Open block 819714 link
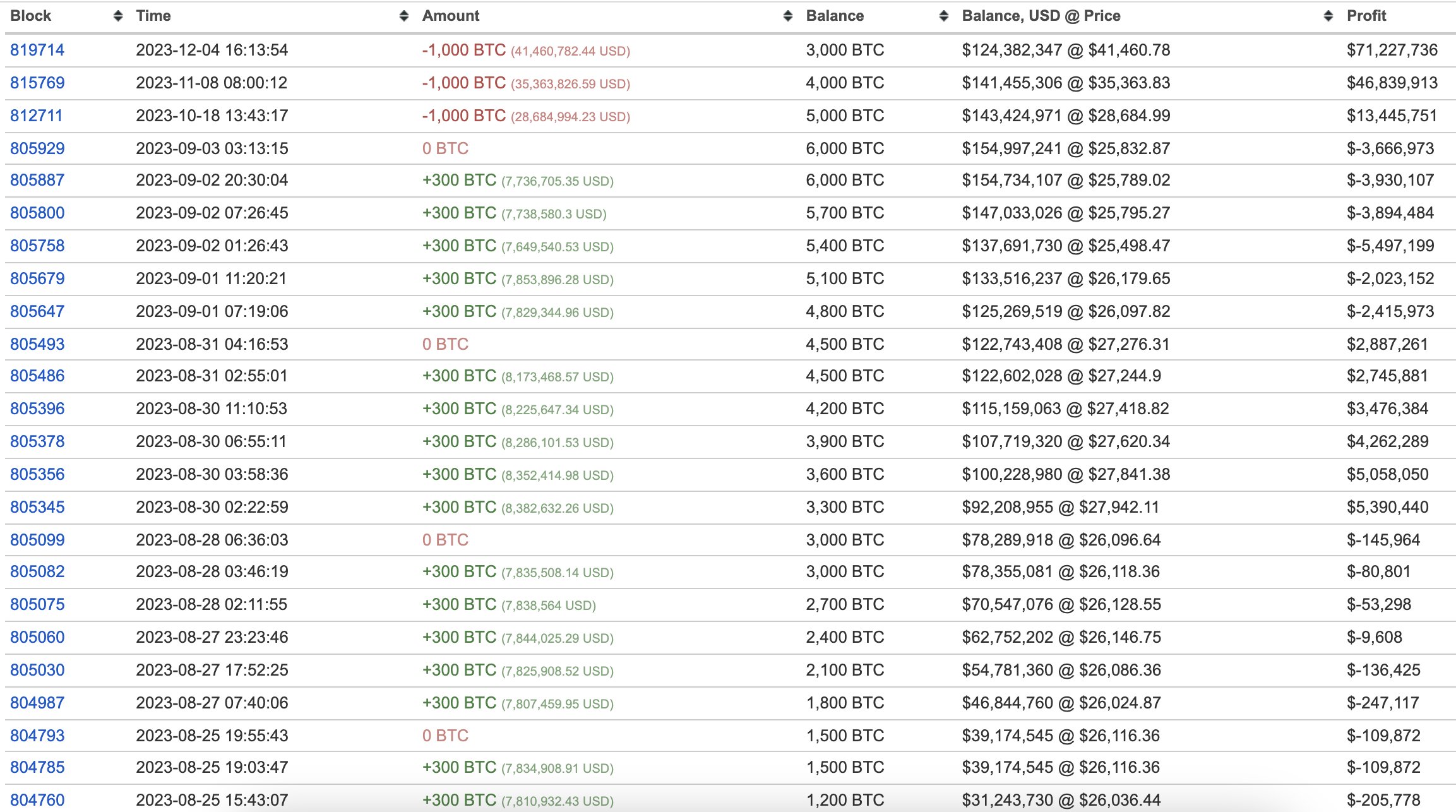Viewport: 1456px width, 812px height. (x=37, y=50)
